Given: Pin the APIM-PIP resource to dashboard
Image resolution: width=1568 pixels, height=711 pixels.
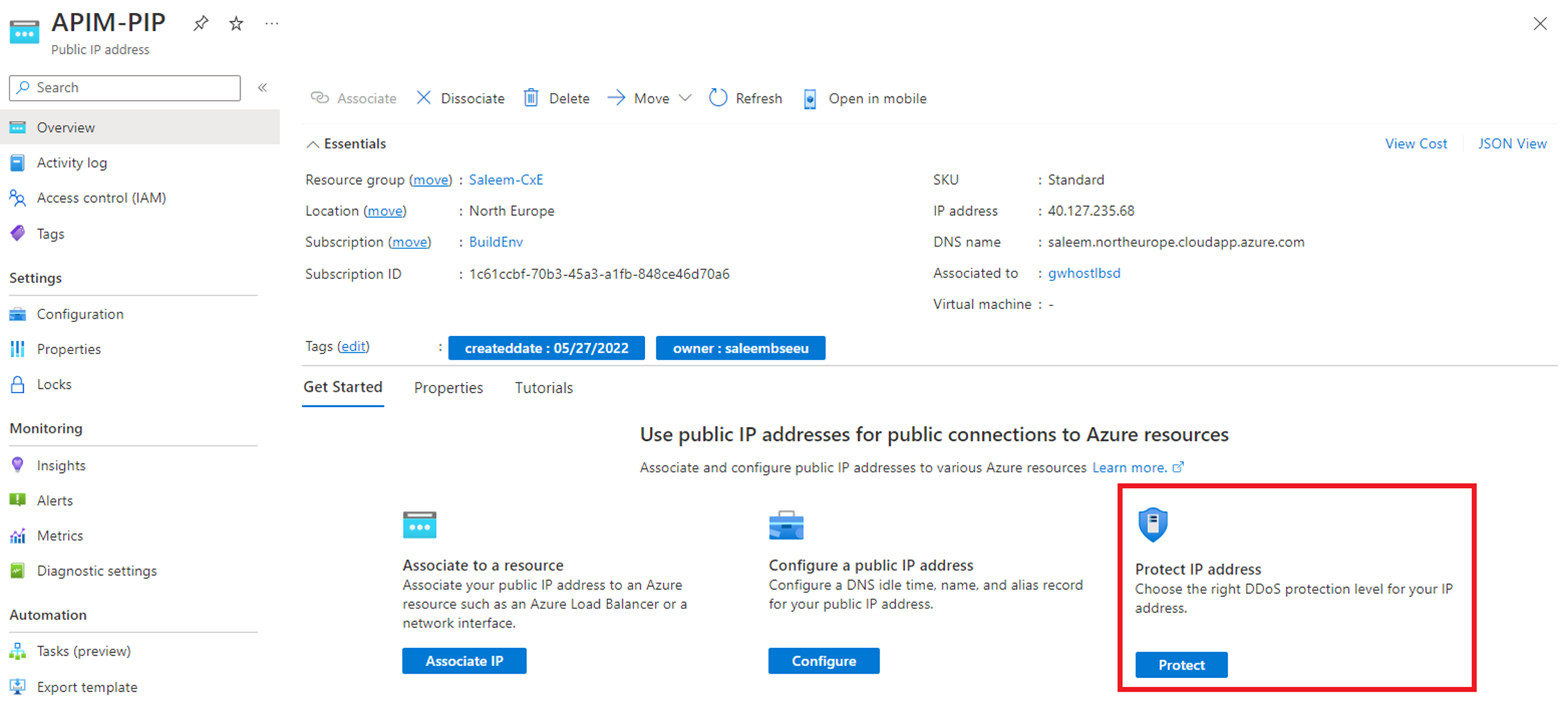Looking at the screenshot, I should coord(200,24).
